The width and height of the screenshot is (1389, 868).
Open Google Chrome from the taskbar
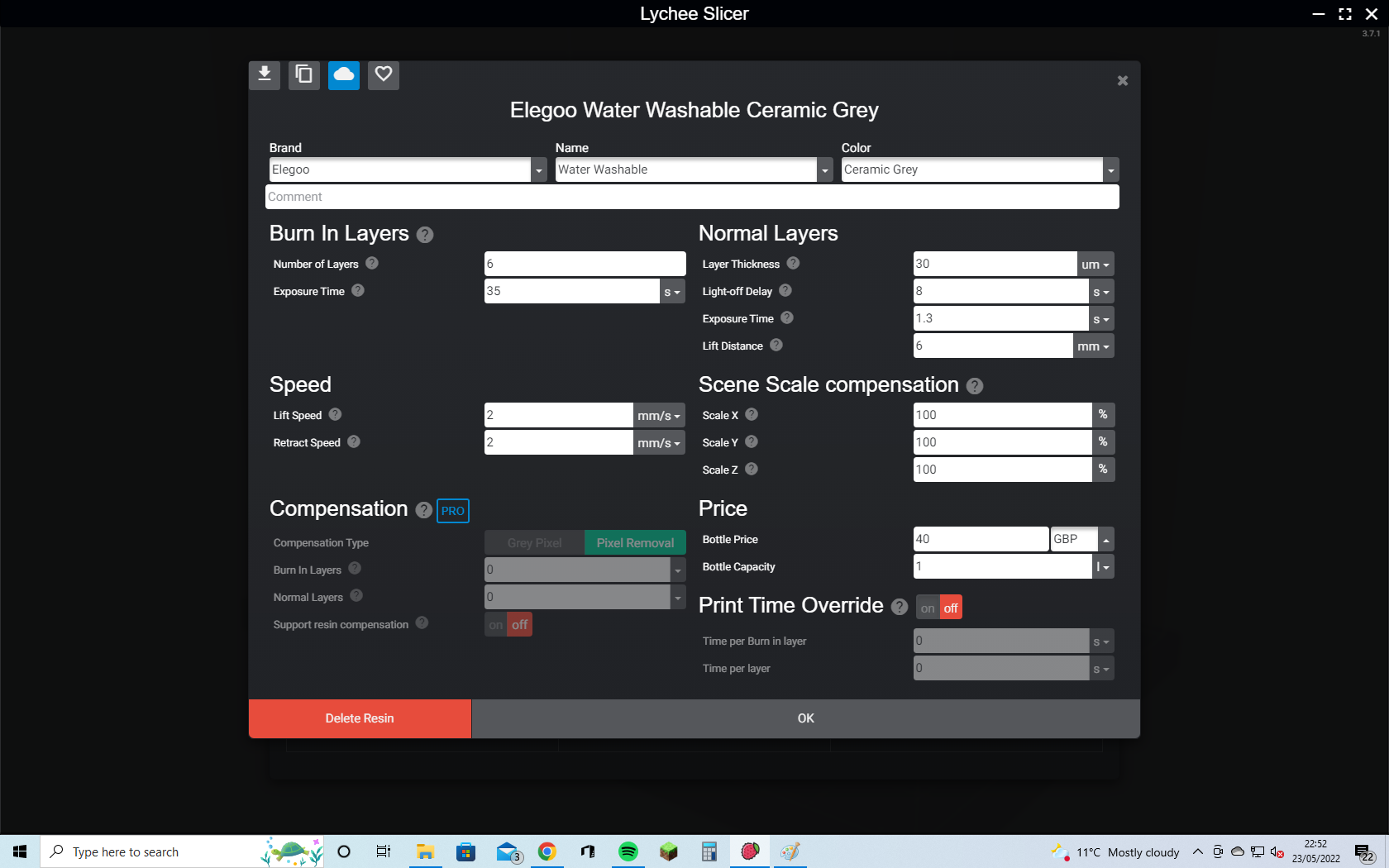tap(547, 851)
